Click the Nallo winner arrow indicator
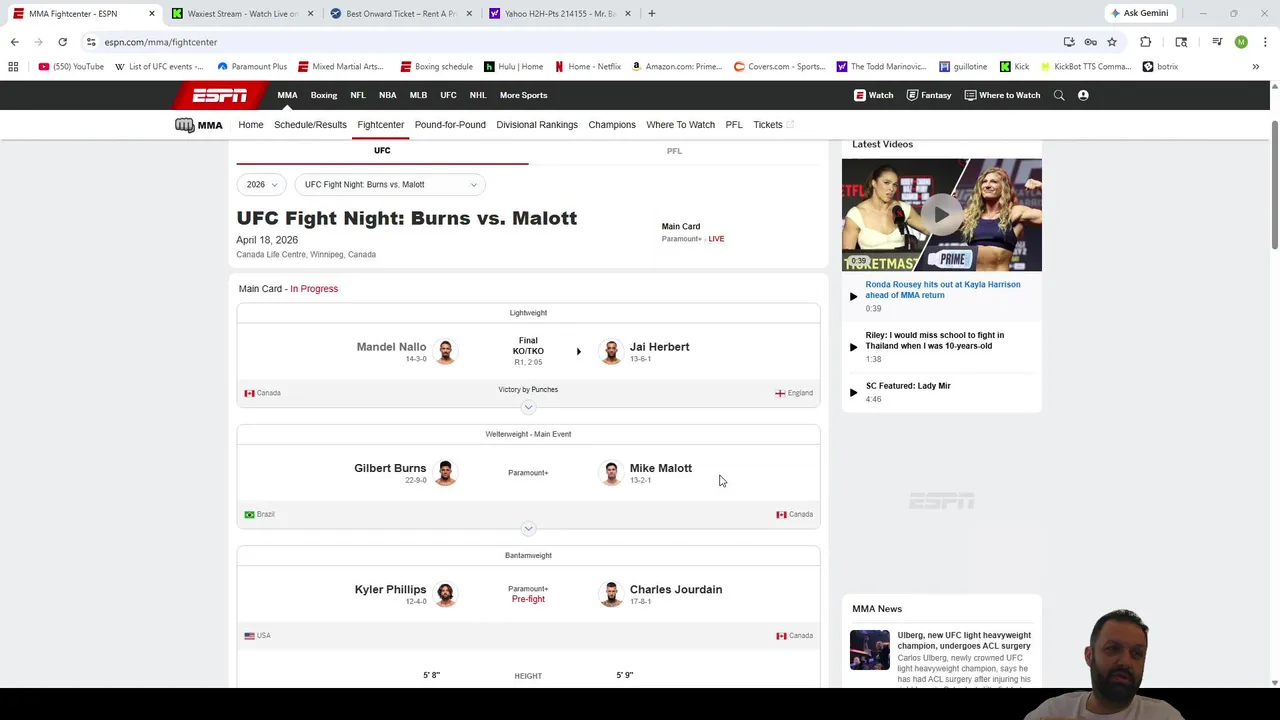The width and height of the screenshot is (1280, 720). click(x=578, y=352)
